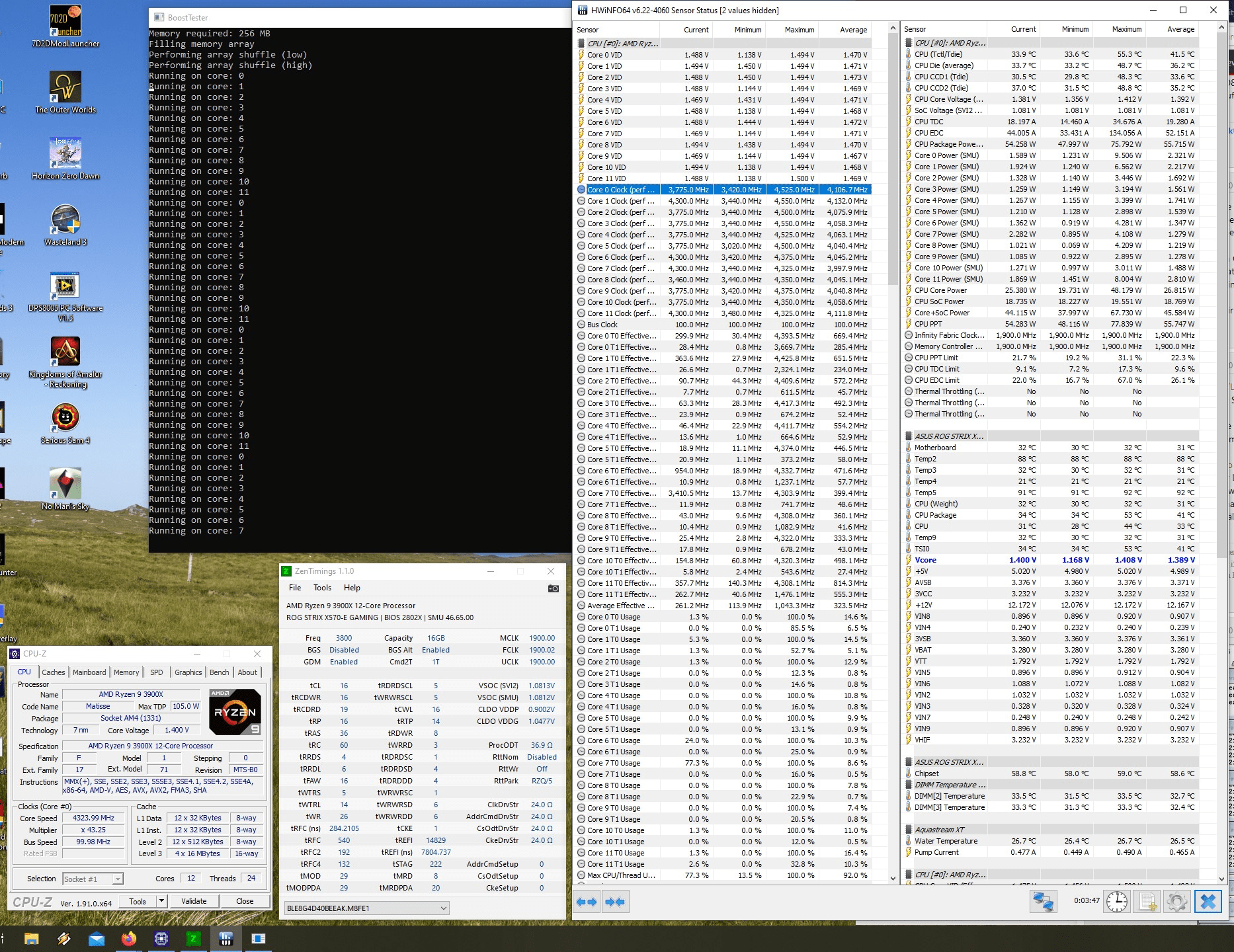Select the blue Vcore sensor row

click(1051, 560)
